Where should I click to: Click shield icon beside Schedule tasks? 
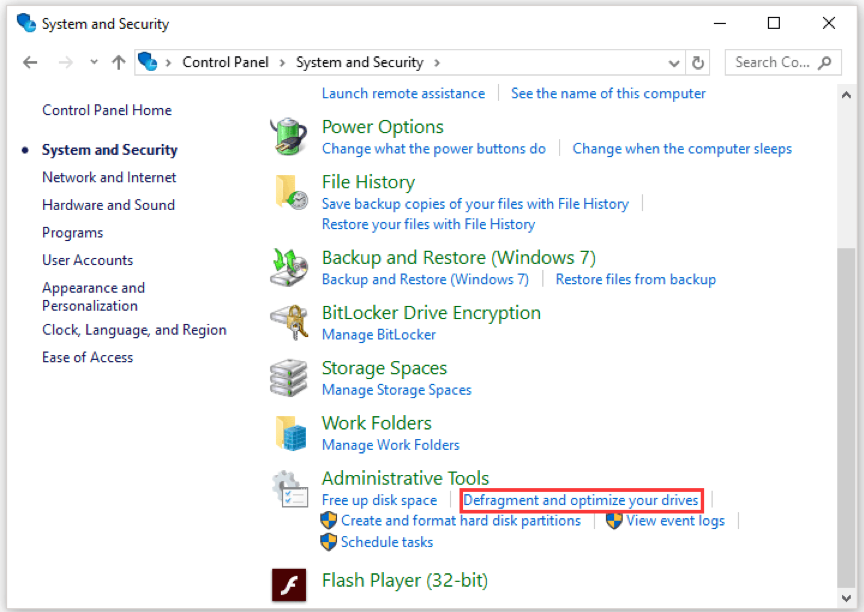click(328, 542)
